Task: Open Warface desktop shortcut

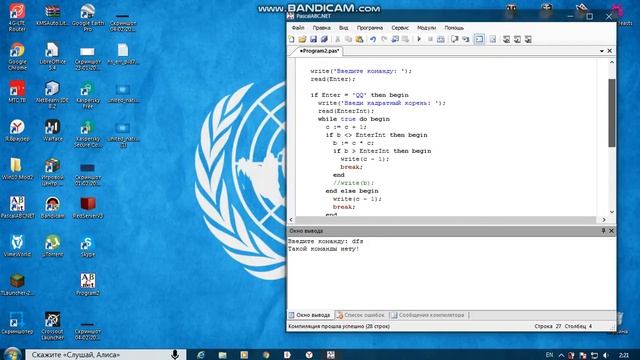Action: [52, 131]
